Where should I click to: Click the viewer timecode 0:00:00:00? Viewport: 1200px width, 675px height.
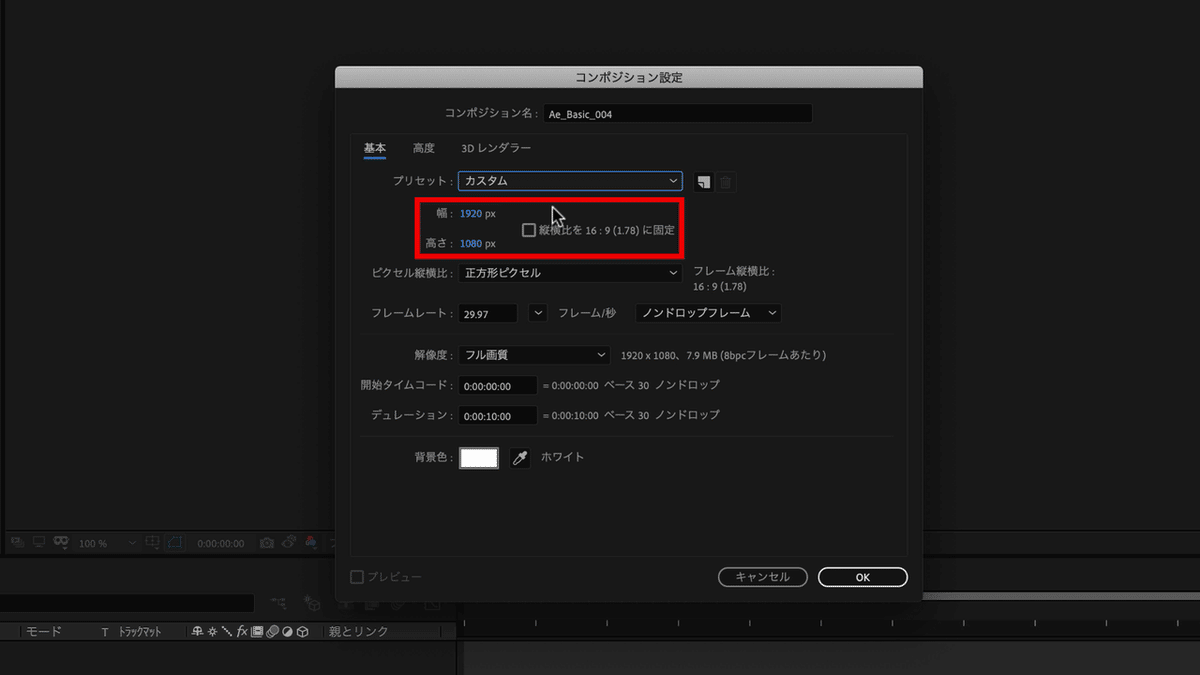pyautogui.click(x=220, y=543)
